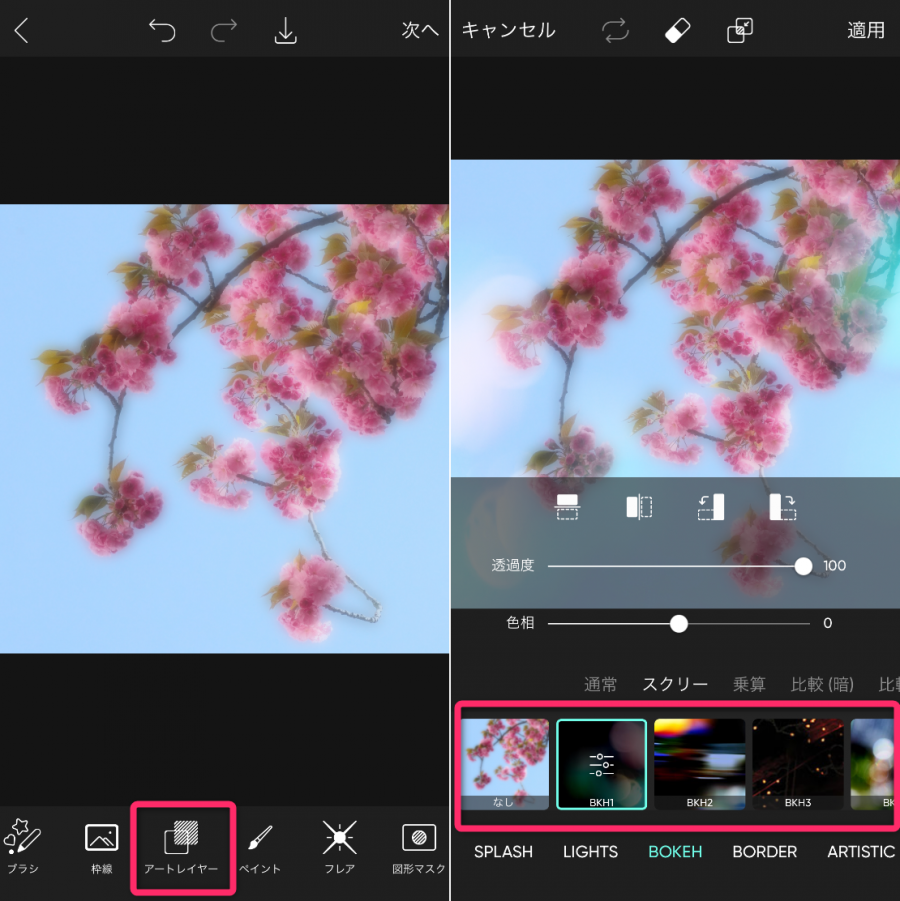Toggle vertical flip of the art layer

[x=567, y=507]
